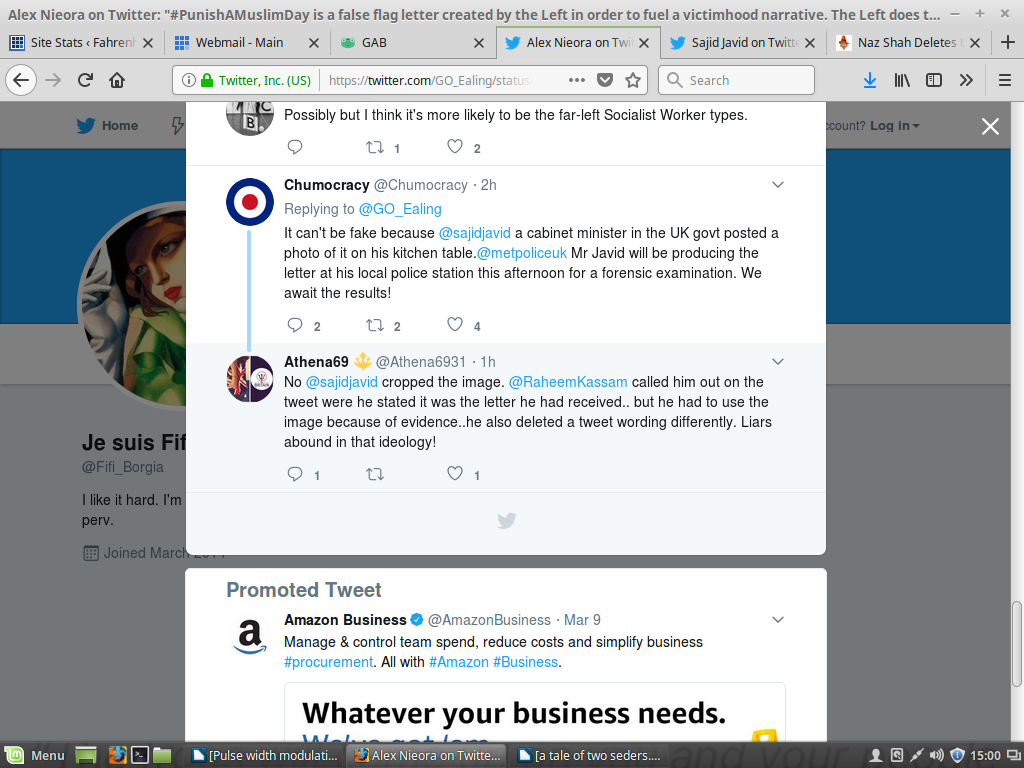Follow the #procurement hashtag link
The width and height of the screenshot is (1024, 768).
tap(328, 662)
